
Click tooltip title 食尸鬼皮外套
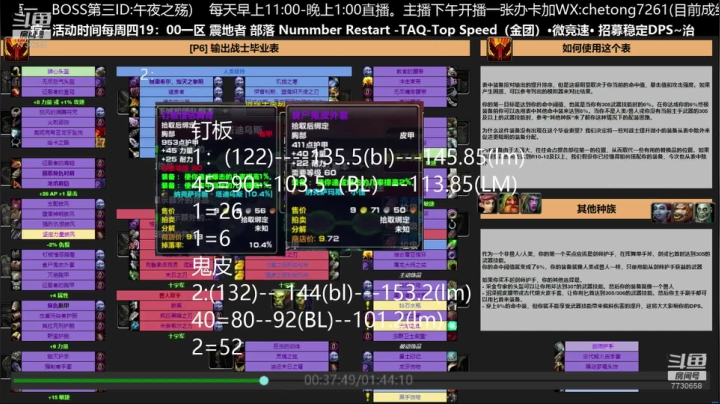tap(320, 115)
